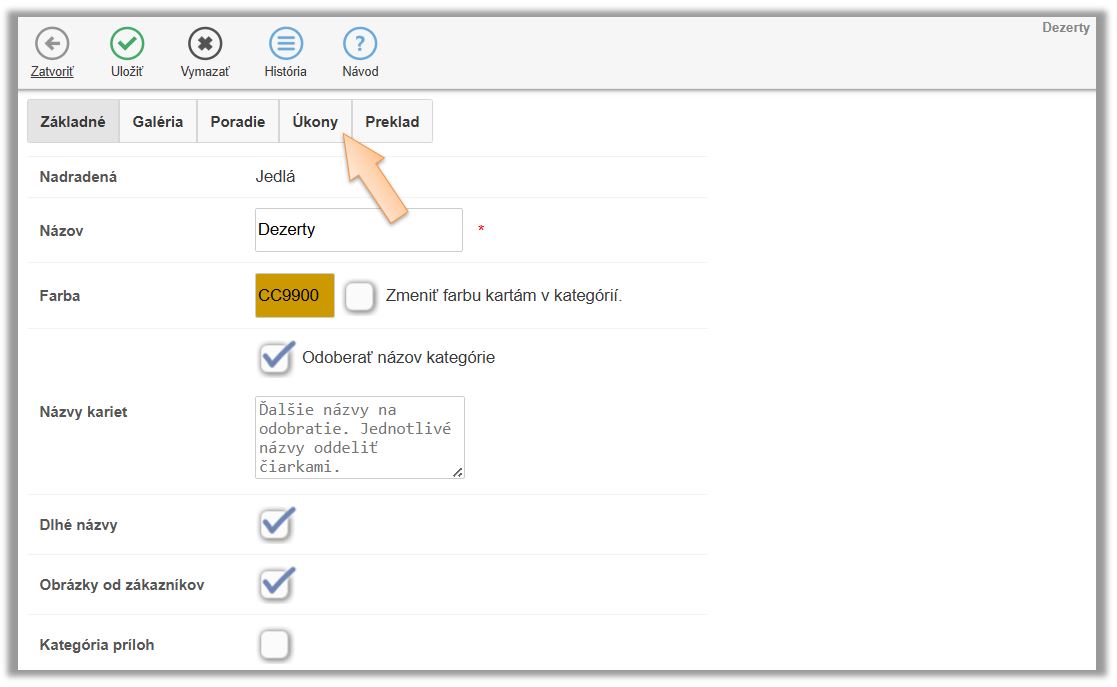This screenshot has height=687, width=1117.
Task: Focus the Názov field containing Dezerty
Action: (358, 230)
